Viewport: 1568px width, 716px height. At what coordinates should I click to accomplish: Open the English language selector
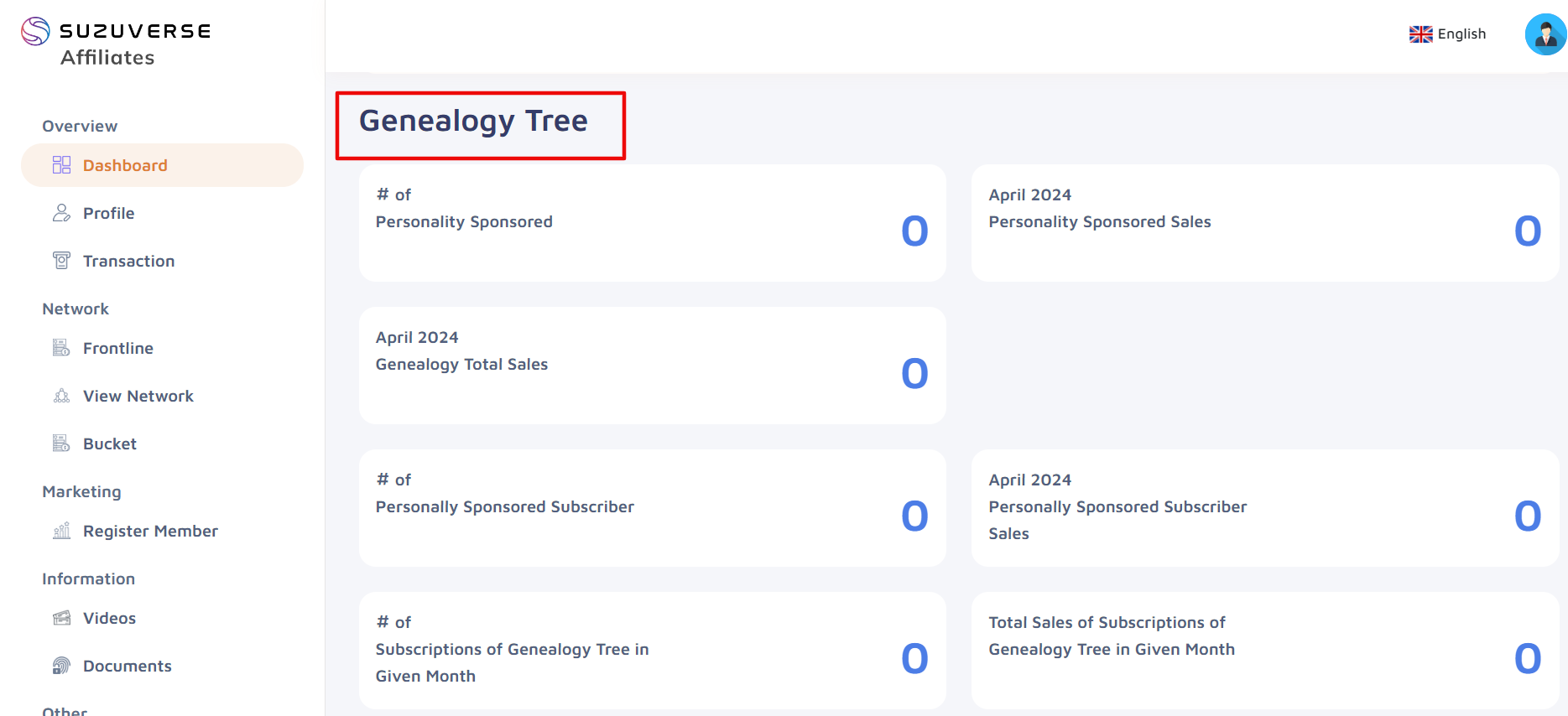[1447, 34]
